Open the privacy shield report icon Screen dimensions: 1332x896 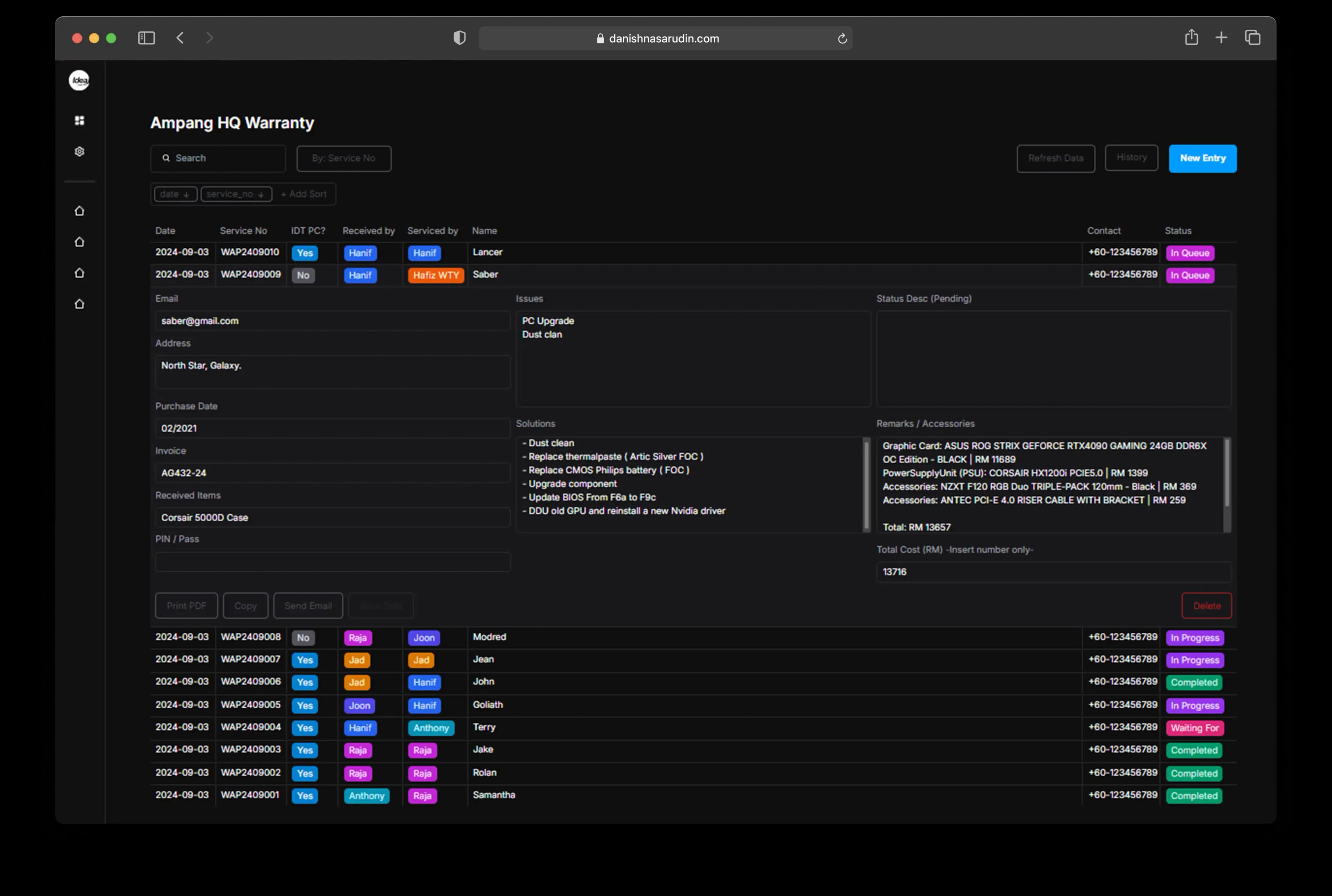point(459,38)
